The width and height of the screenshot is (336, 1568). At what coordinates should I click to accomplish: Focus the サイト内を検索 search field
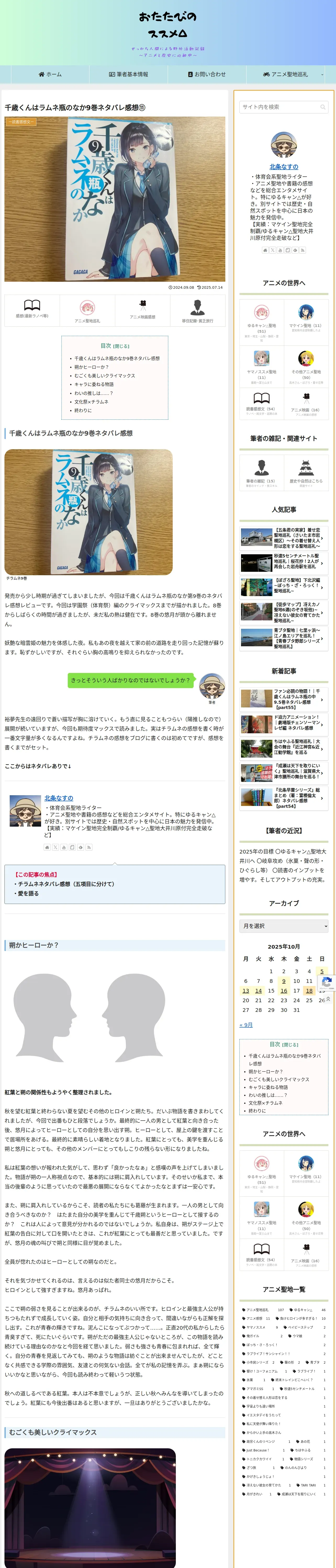[x=284, y=107]
